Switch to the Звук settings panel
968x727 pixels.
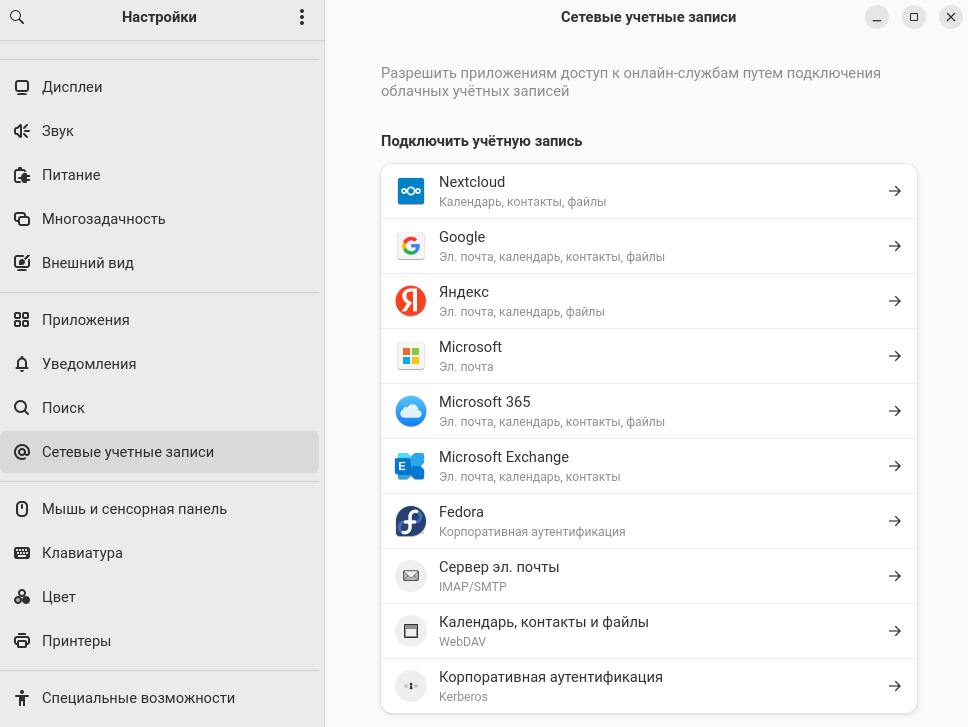click(58, 131)
